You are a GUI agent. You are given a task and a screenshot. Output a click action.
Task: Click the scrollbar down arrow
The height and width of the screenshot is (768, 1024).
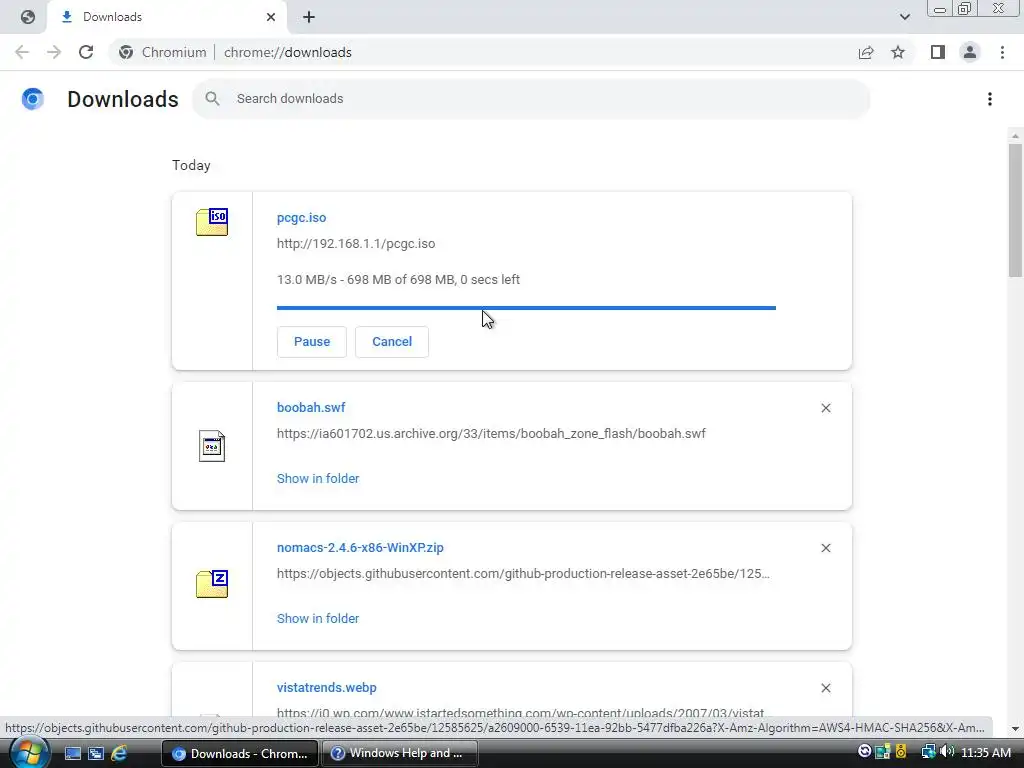pyautogui.click(x=1015, y=729)
